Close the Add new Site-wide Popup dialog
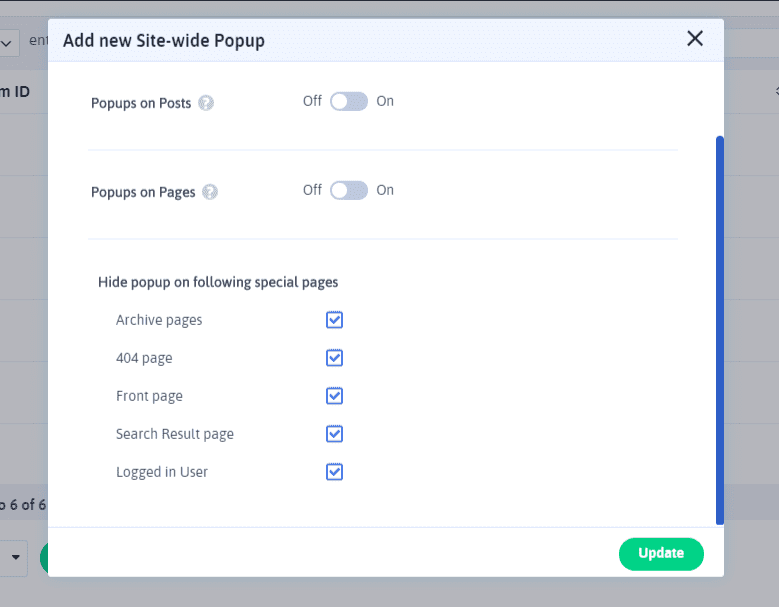Viewport: 779px width, 607px height. (695, 39)
